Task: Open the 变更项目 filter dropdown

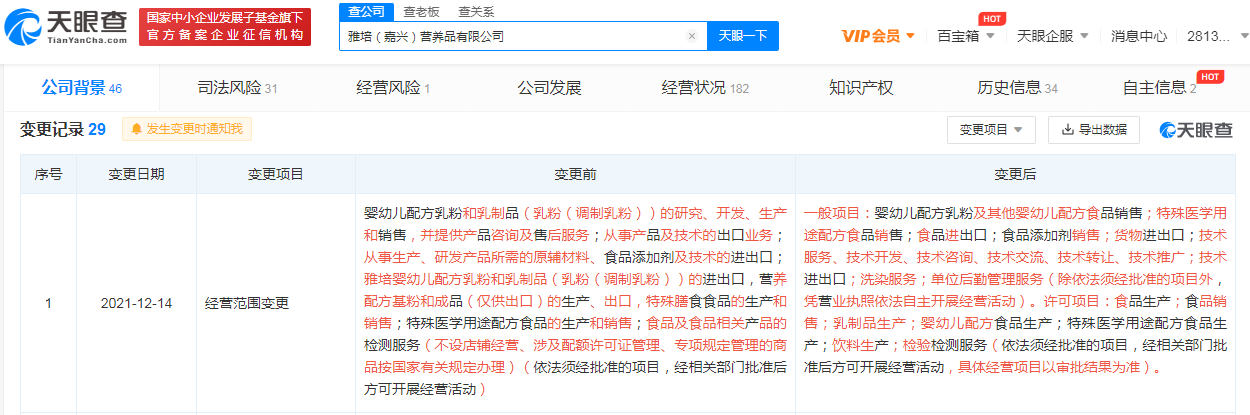Action: click(x=991, y=130)
